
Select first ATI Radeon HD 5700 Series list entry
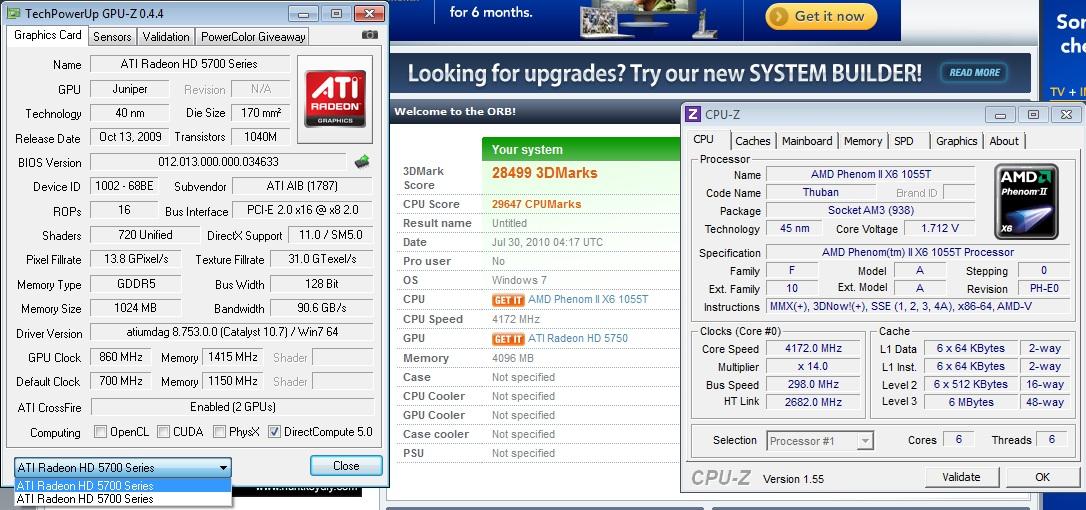click(123, 486)
